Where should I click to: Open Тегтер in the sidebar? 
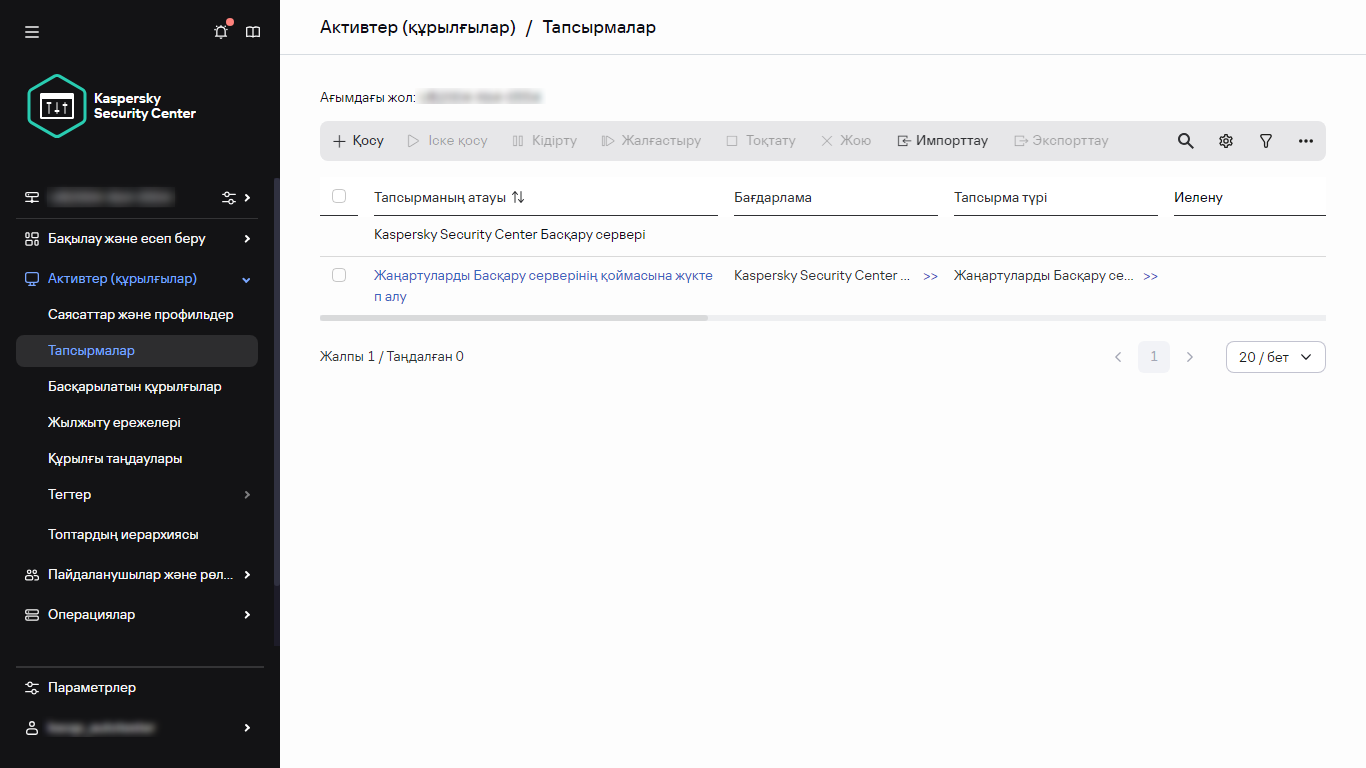pyautogui.click(x=70, y=495)
